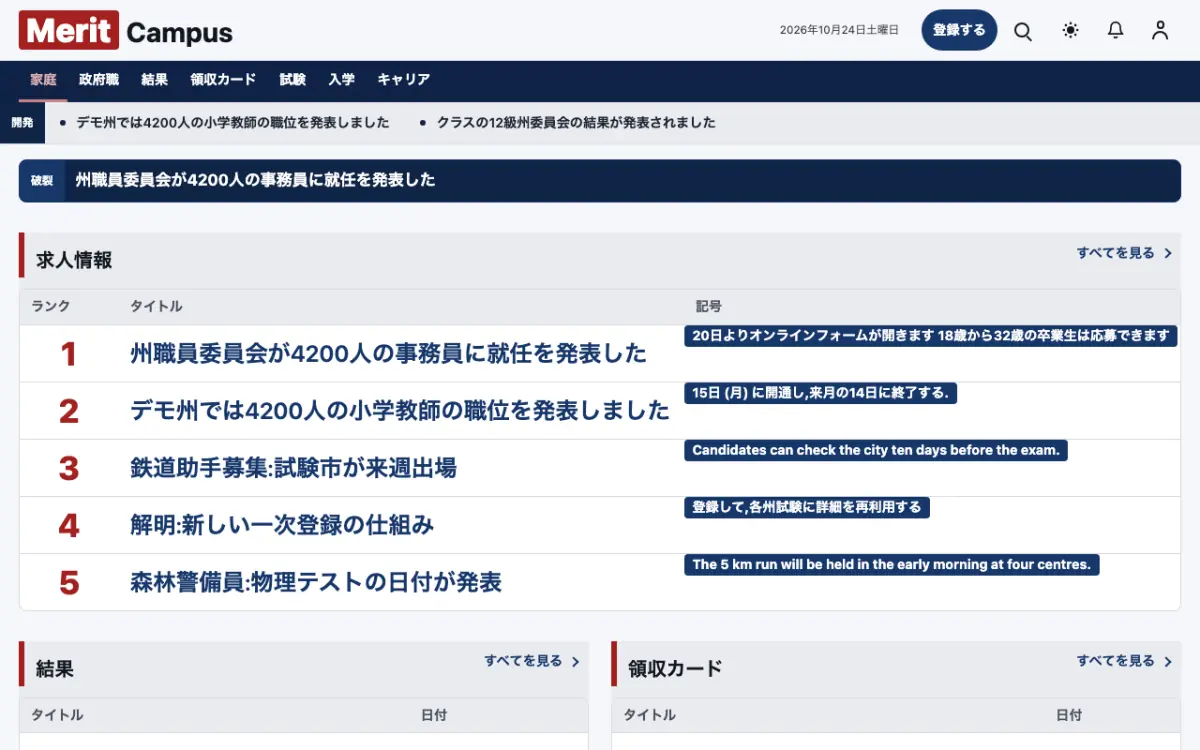Open the 領収カード nav item
The height and width of the screenshot is (750, 1200).
point(223,80)
